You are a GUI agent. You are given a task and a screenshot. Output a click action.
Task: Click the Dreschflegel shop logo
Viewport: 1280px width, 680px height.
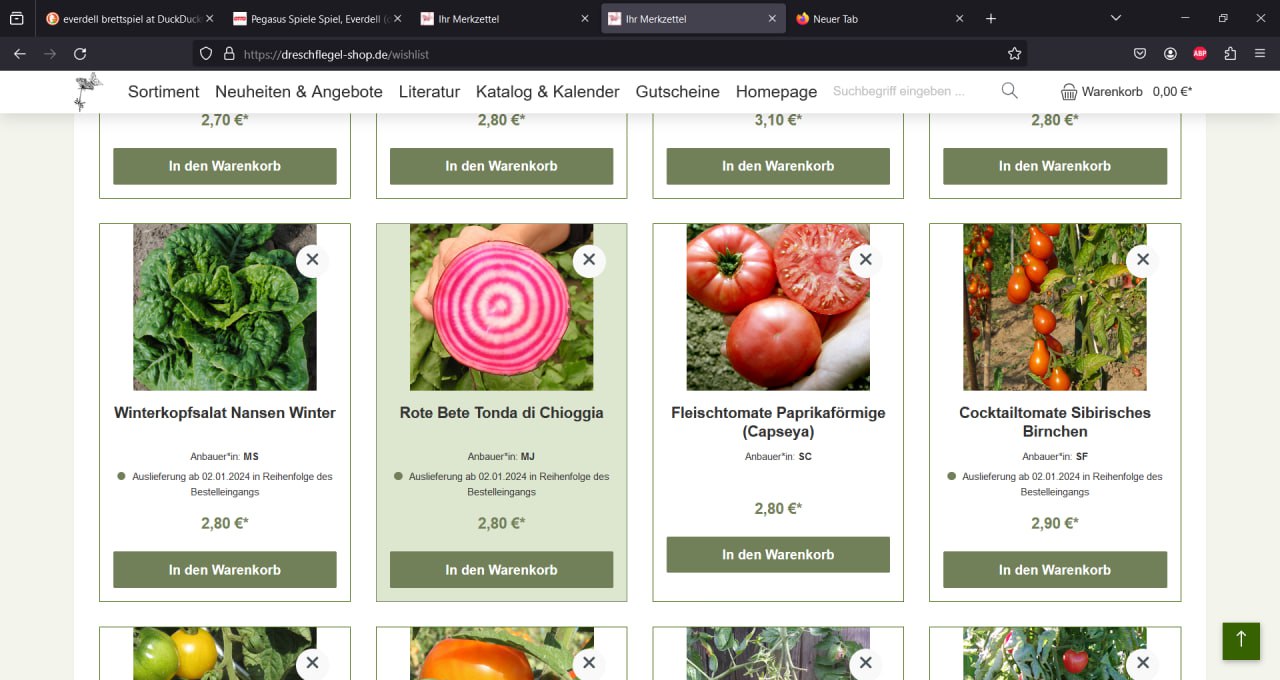pos(89,91)
